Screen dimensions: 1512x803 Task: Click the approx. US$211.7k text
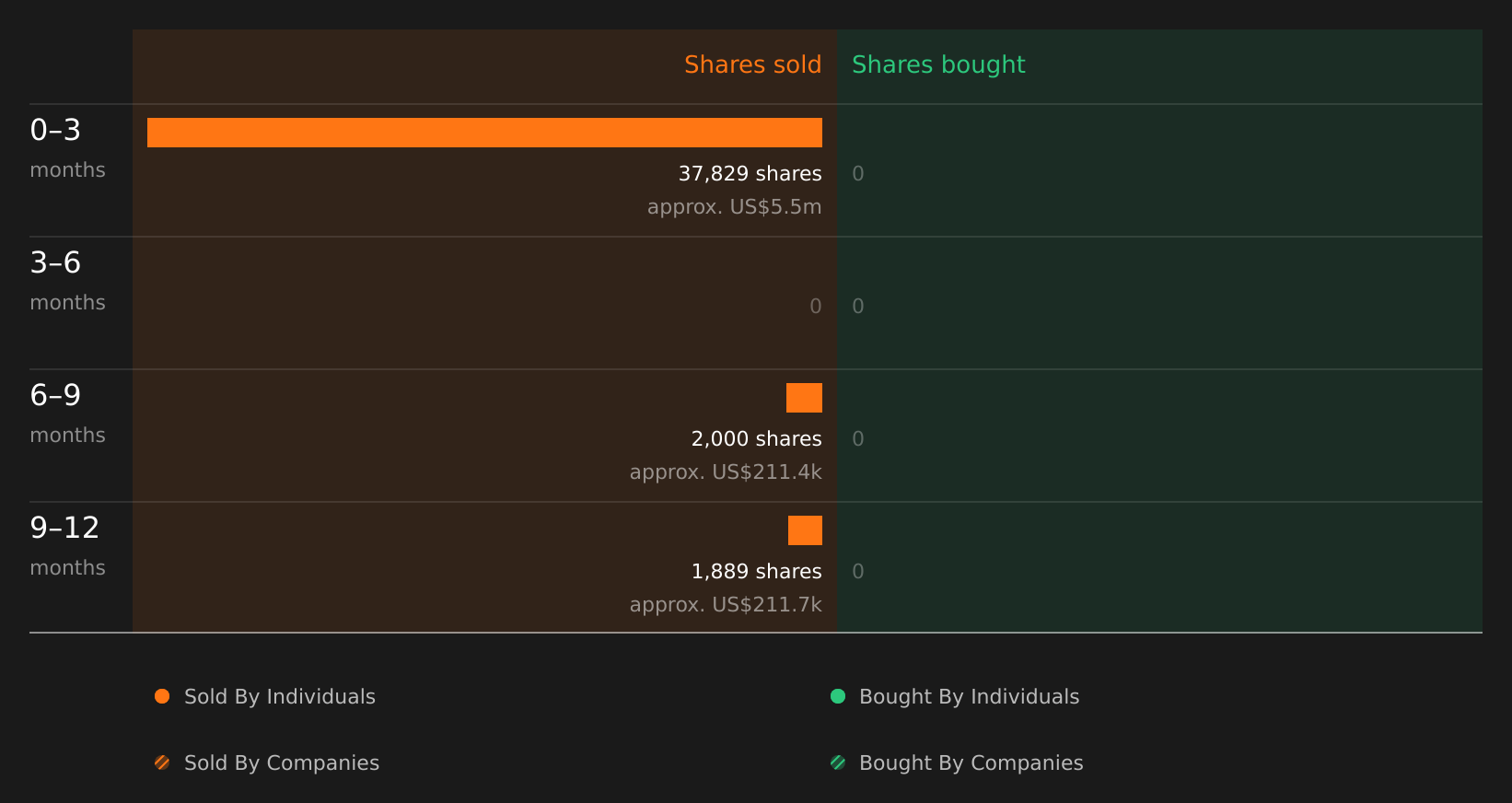click(x=726, y=605)
